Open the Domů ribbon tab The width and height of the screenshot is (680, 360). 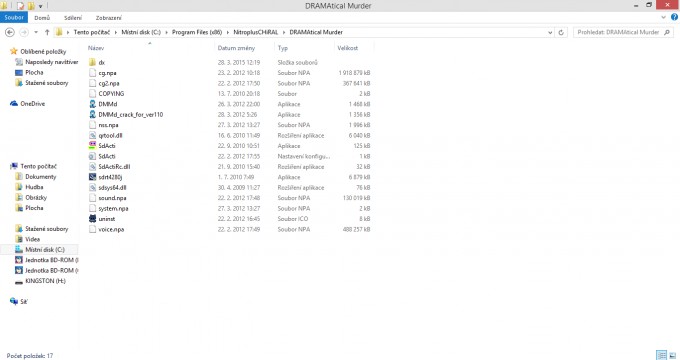tap(42, 18)
